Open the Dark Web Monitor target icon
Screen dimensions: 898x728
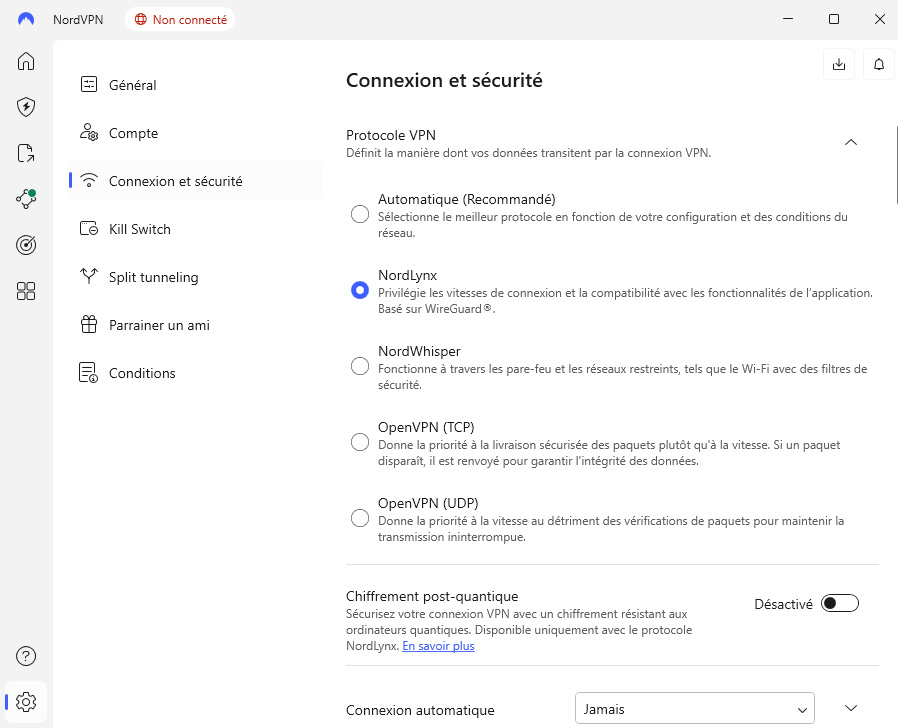coord(26,245)
